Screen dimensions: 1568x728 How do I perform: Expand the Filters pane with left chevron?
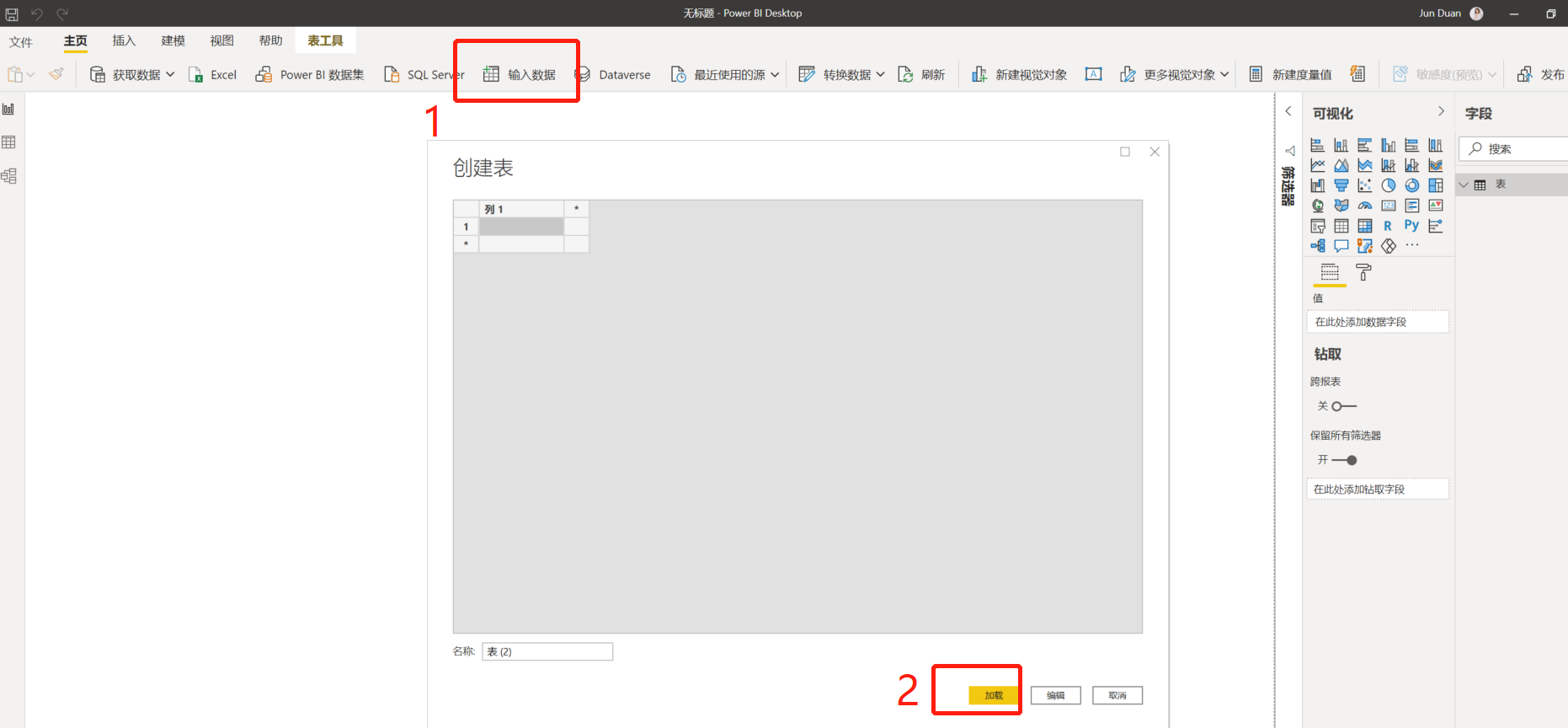pos(1288,111)
